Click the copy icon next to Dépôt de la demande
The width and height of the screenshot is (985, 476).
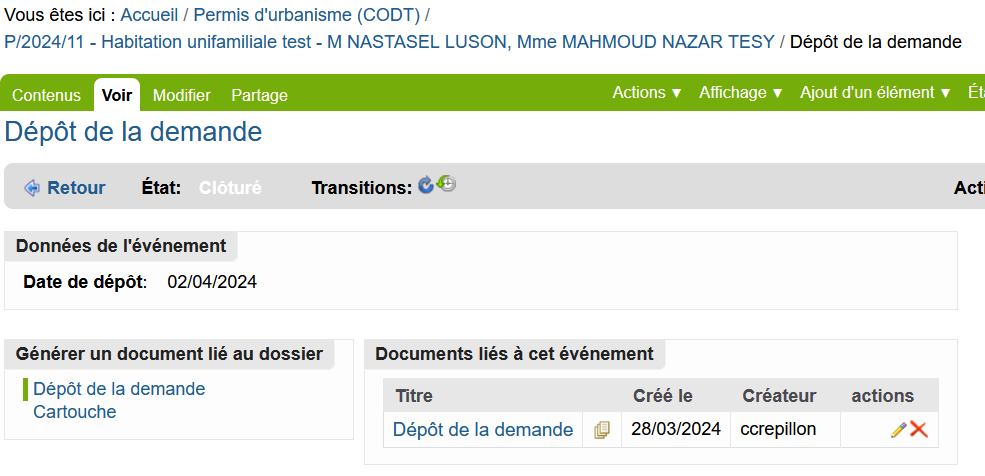coord(602,430)
